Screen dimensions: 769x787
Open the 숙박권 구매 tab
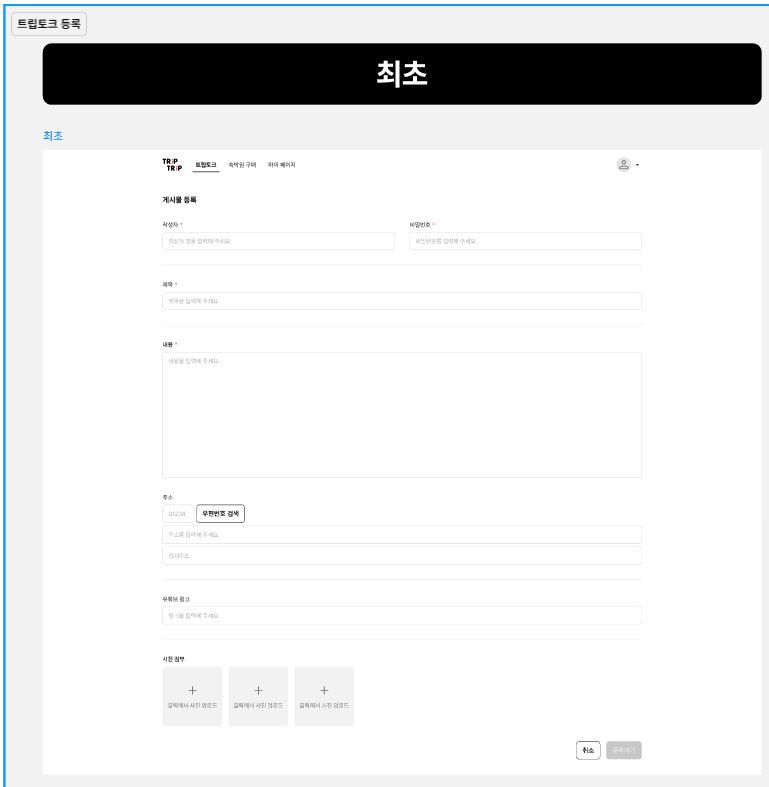pyautogui.click(x=242, y=165)
